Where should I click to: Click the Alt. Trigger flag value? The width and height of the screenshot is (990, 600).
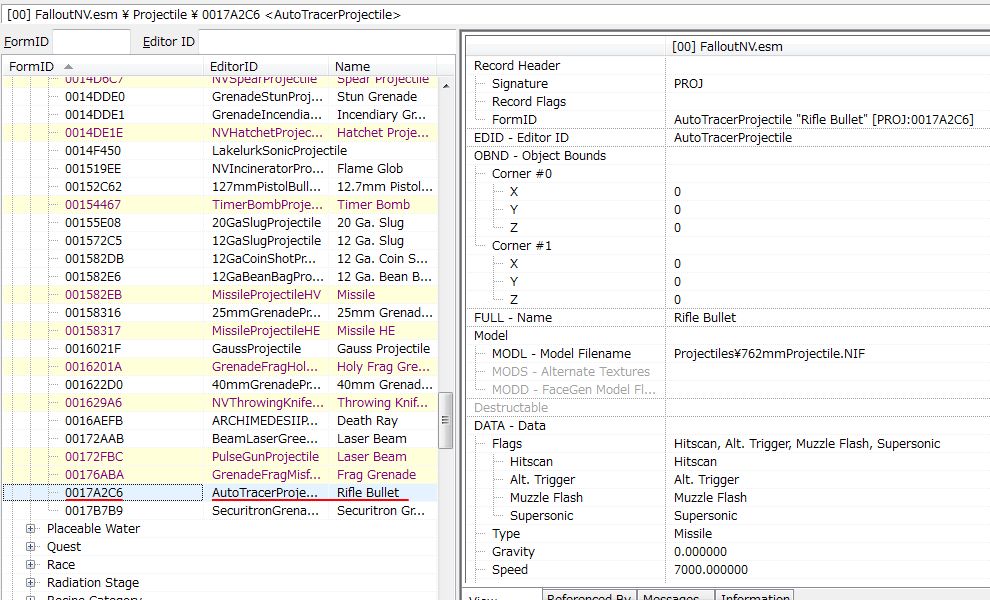coord(706,479)
